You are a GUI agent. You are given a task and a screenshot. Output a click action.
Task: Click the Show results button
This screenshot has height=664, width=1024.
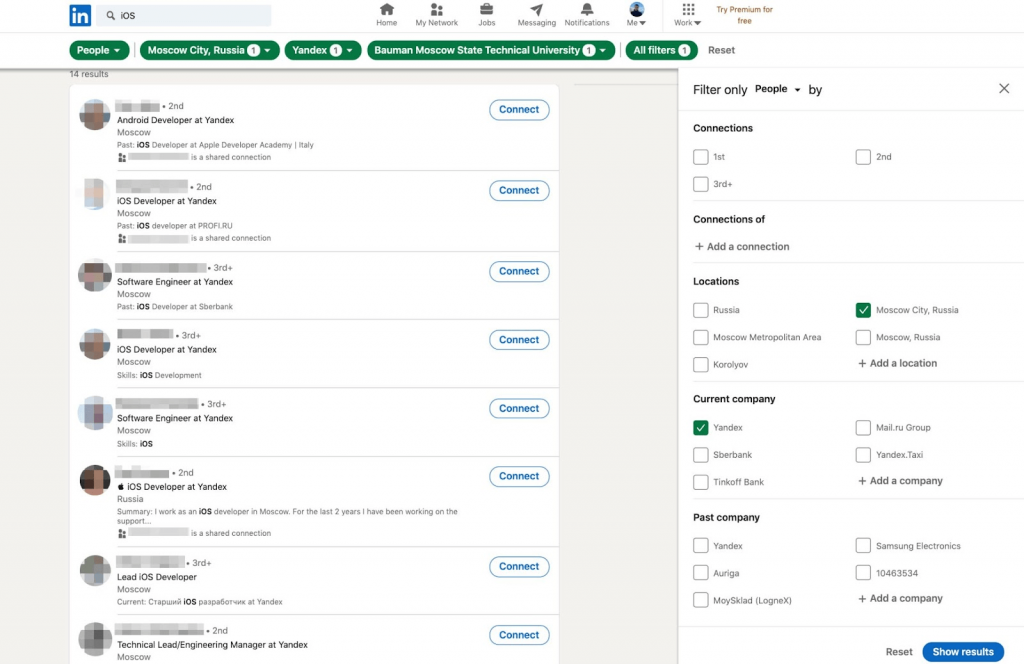click(962, 652)
